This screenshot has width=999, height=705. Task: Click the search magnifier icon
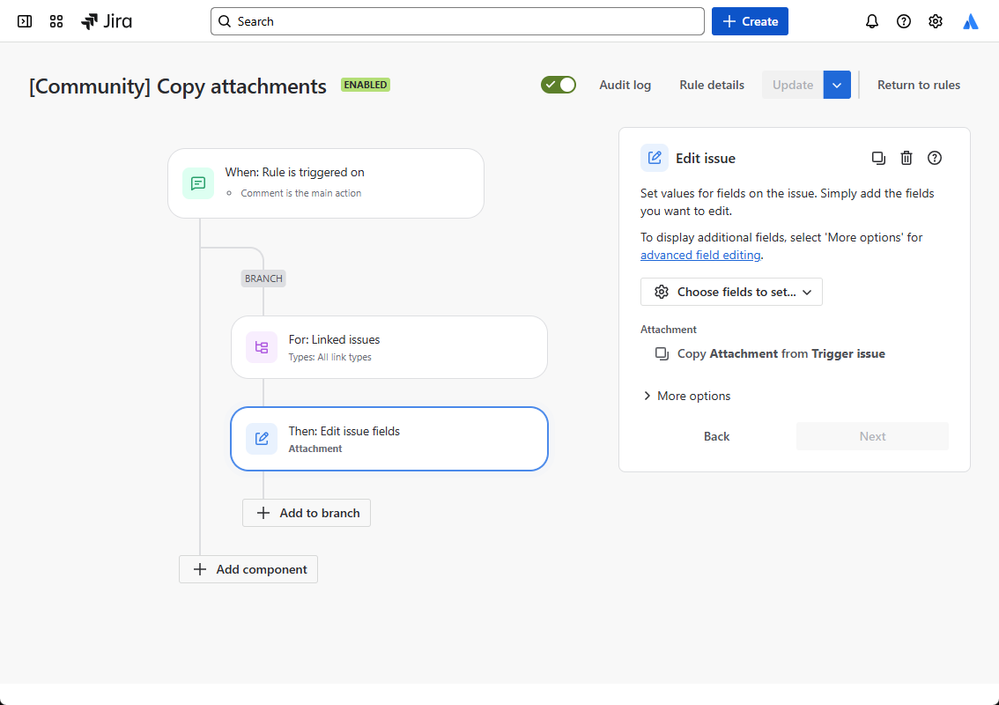224,22
